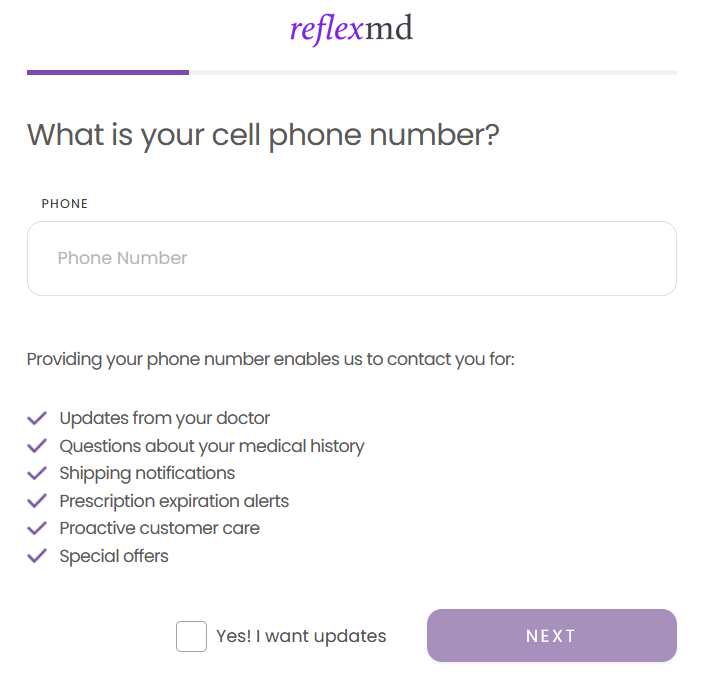Image resolution: width=713 pixels, height=678 pixels.
Task: Click the "Updates from your doctor" text
Action: click(x=165, y=418)
